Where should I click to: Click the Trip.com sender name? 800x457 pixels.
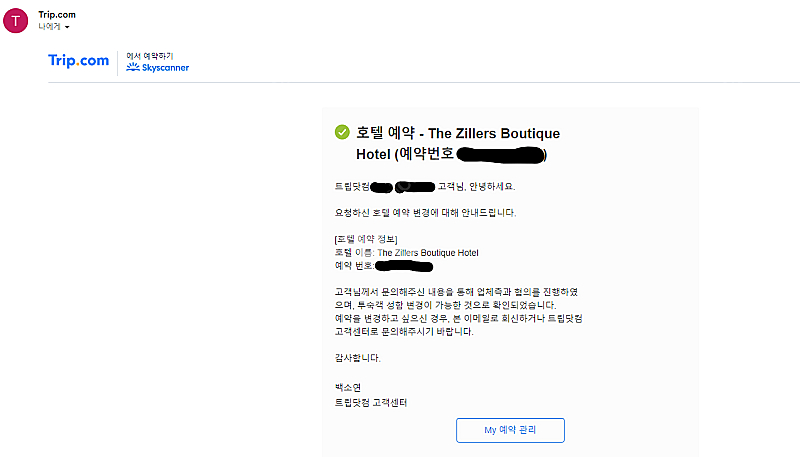pyautogui.click(x=57, y=15)
